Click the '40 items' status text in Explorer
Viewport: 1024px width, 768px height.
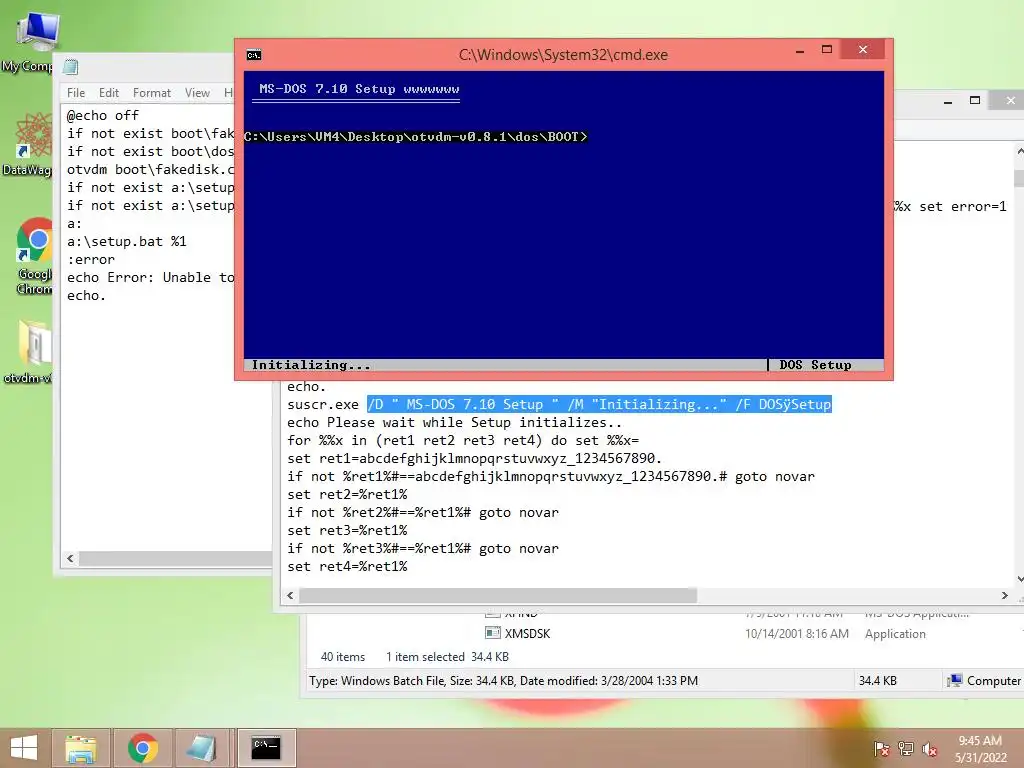click(x=343, y=657)
